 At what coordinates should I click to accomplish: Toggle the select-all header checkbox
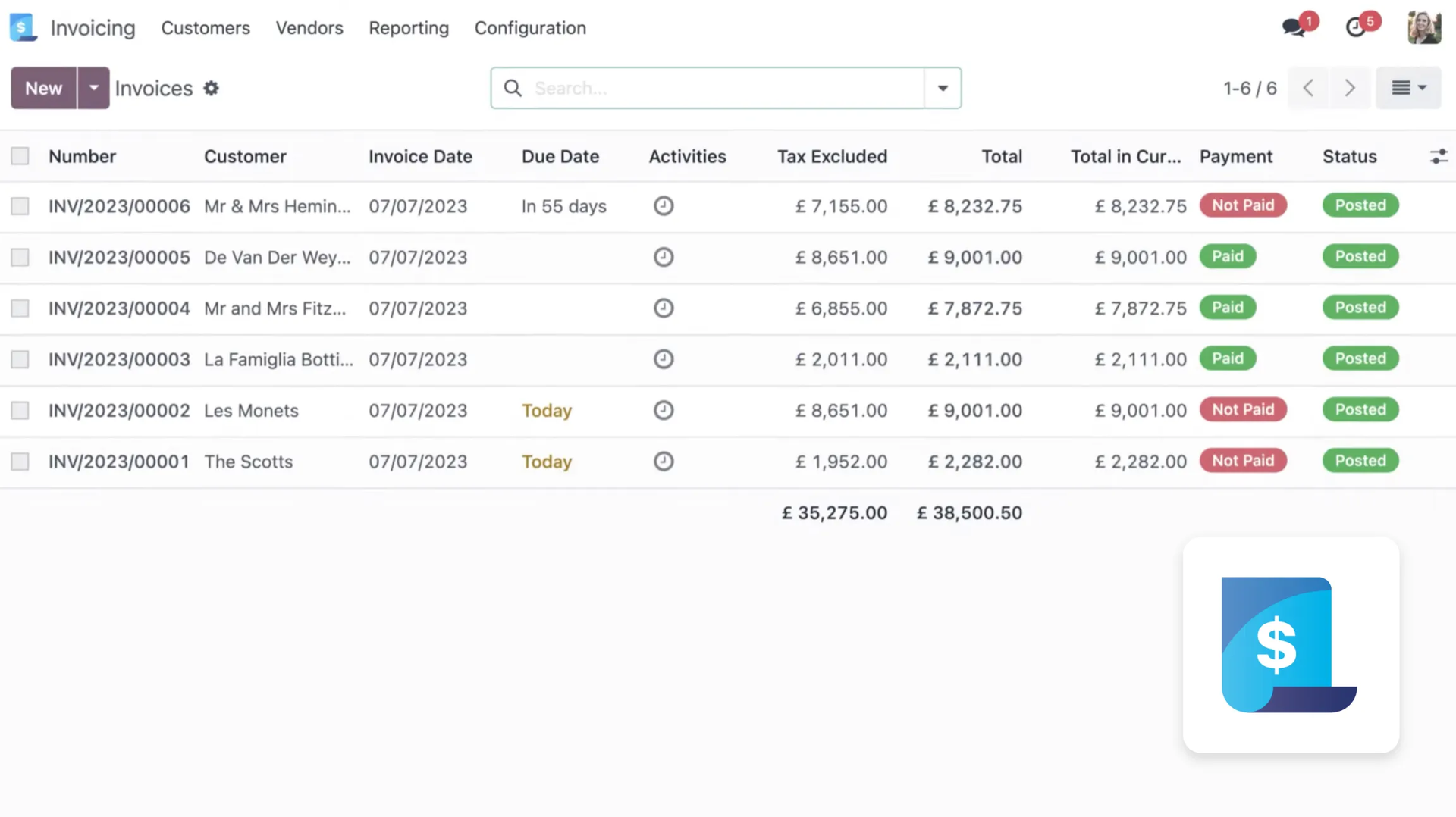pyautogui.click(x=20, y=156)
